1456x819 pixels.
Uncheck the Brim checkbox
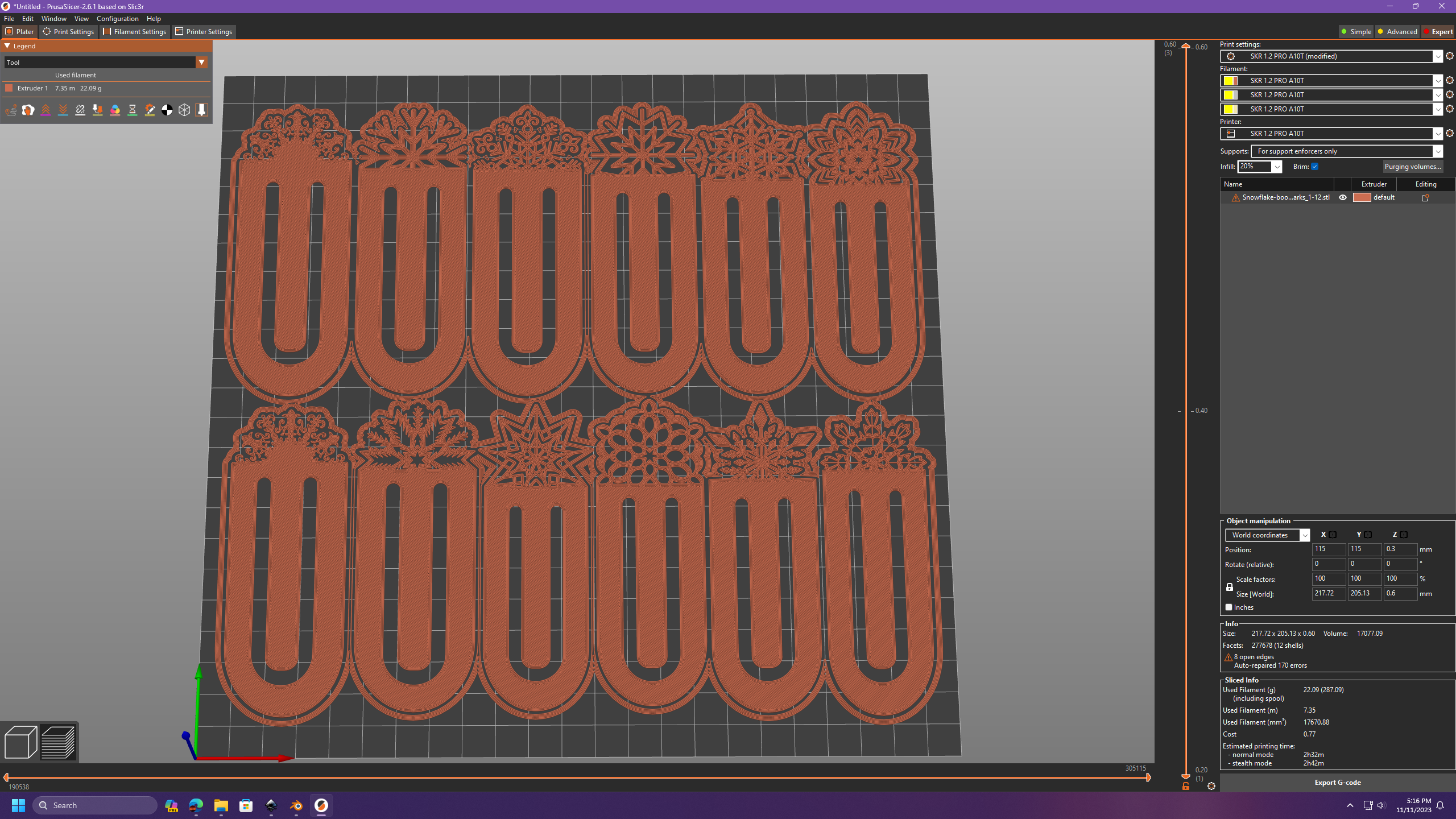pyautogui.click(x=1314, y=167)
